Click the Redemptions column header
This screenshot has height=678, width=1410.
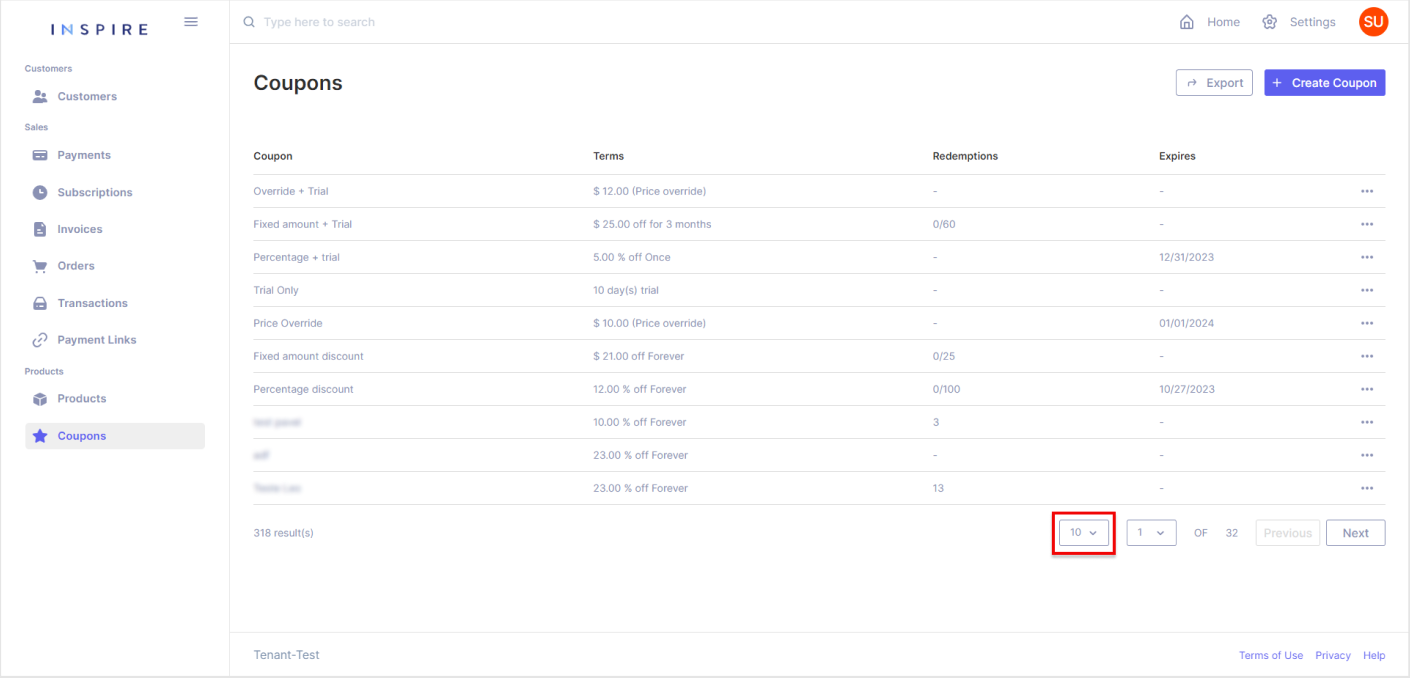tap(965, 156)
